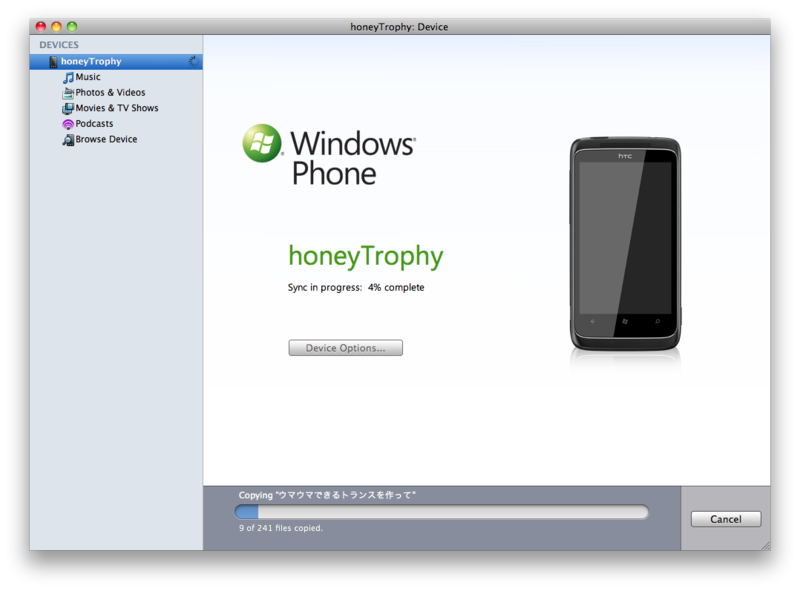This screenshot has width=800, height=591.
Task: Open Browse Device in sidebar
Action: (x=106, y=139)
